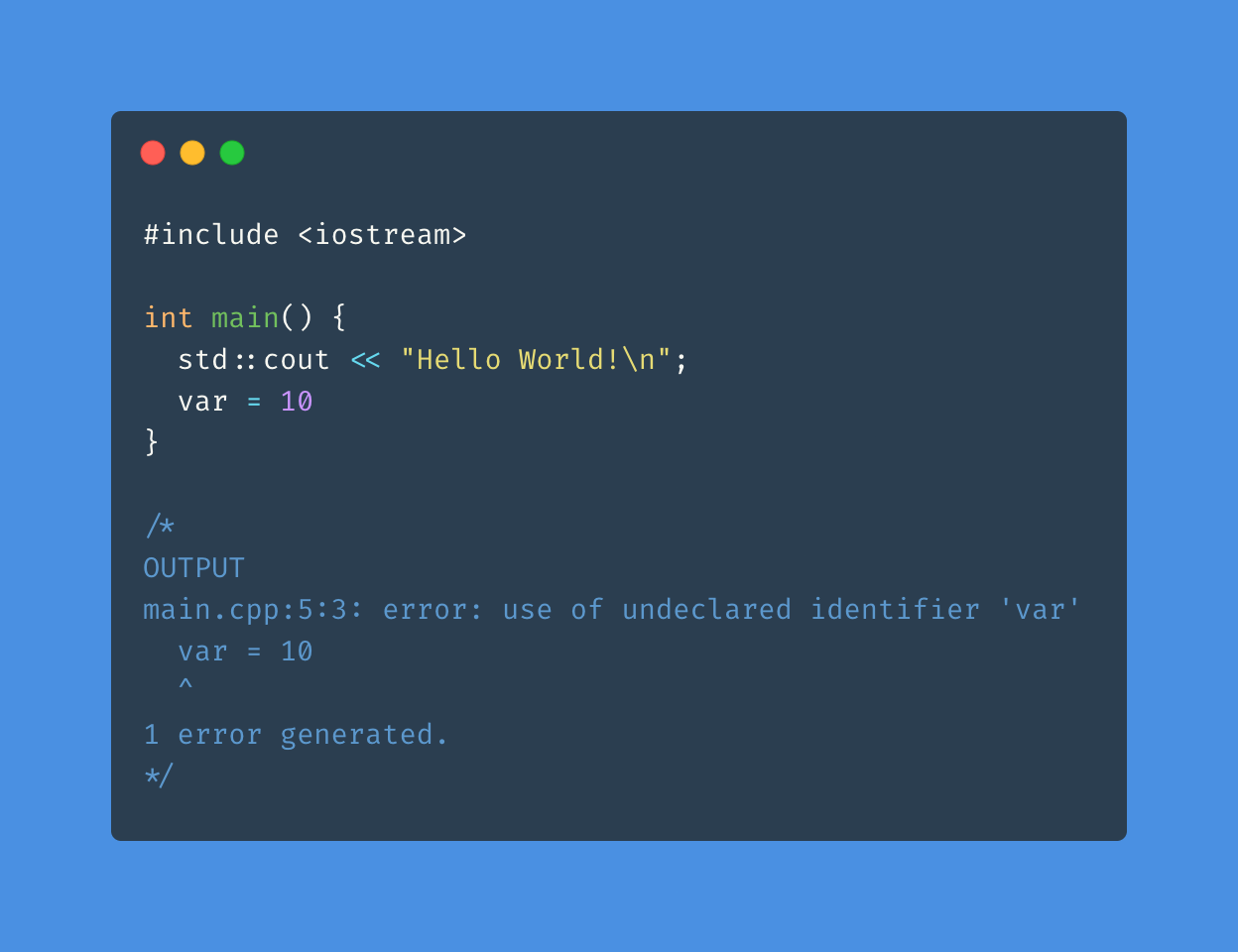Select the <iostream> header name
The height and width of the screenshot is (952, 1238).
coord(382,235)
